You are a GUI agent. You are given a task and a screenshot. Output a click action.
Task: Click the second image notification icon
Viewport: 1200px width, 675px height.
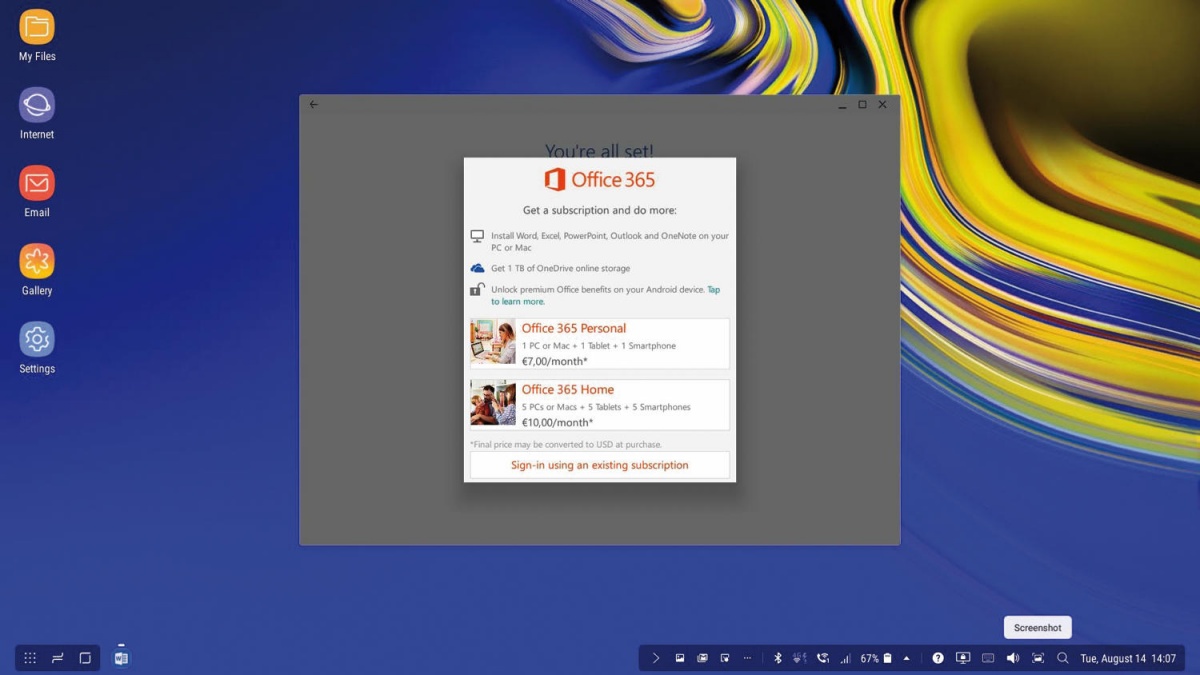coord(702,658)
